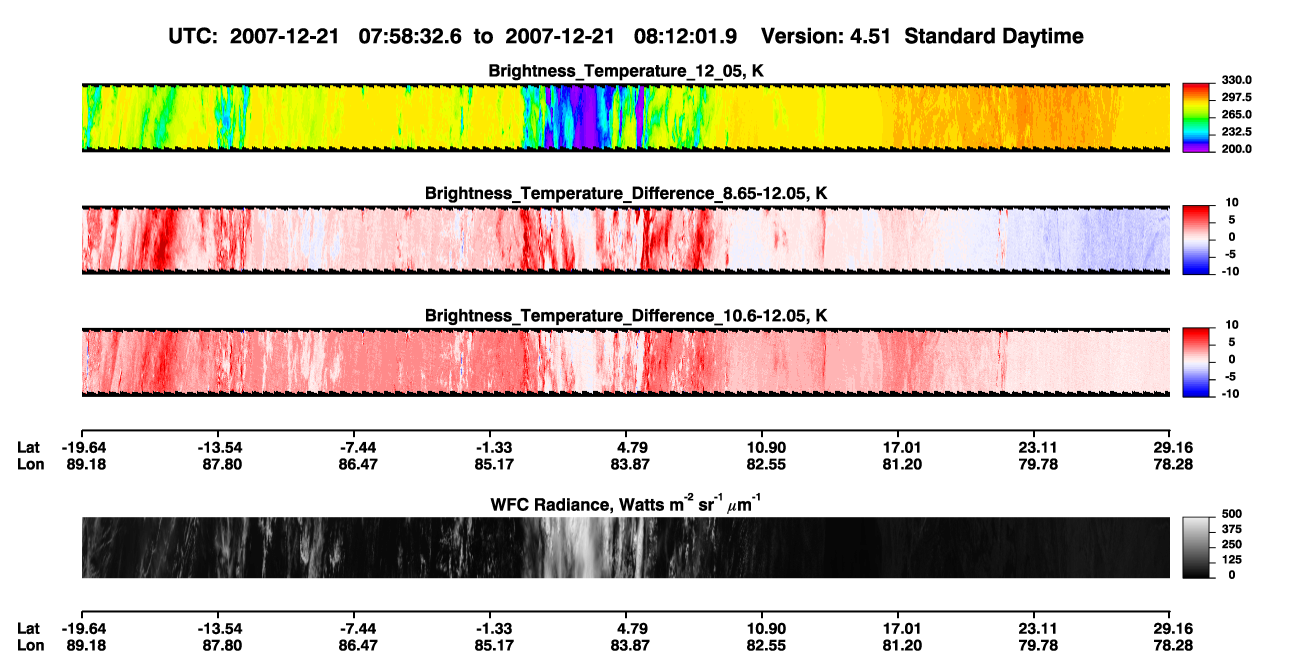The width and height of the screenshot is (1300, 667).
Task: Click the 265.0 colorbar tick label
Action: [1236, 114]
